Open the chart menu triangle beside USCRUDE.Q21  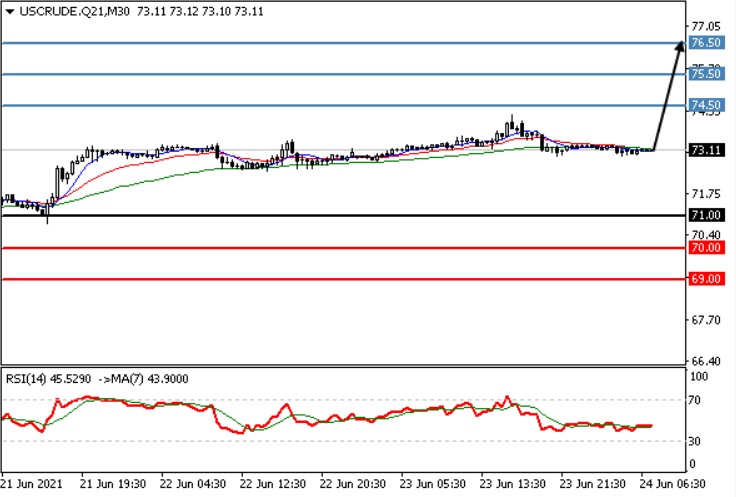[10, 12]
